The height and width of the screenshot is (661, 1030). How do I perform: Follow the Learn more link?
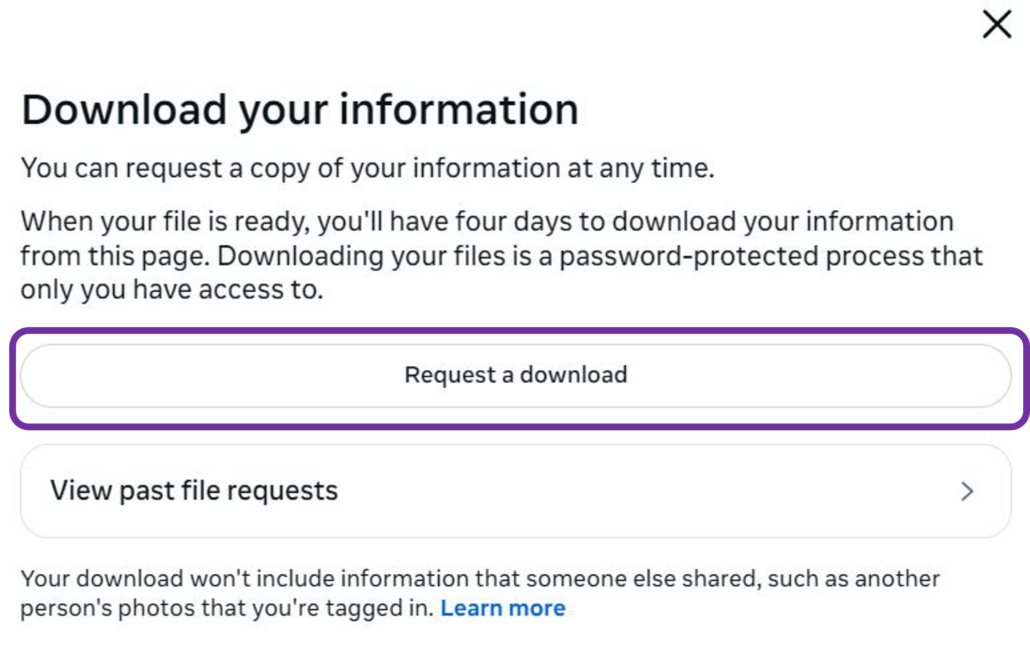click(502, 607)
